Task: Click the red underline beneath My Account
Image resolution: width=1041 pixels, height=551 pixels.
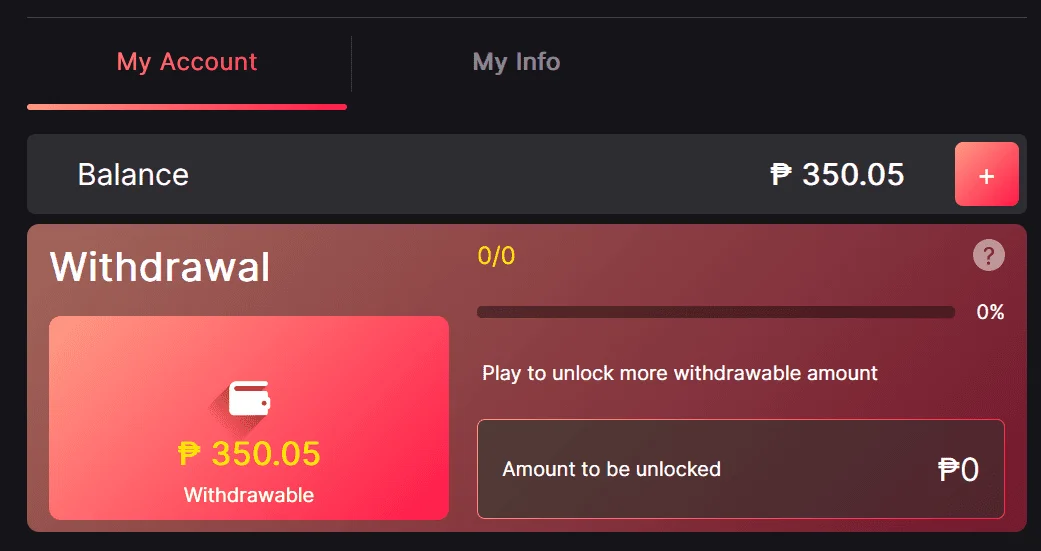Action: coord(187,107)
